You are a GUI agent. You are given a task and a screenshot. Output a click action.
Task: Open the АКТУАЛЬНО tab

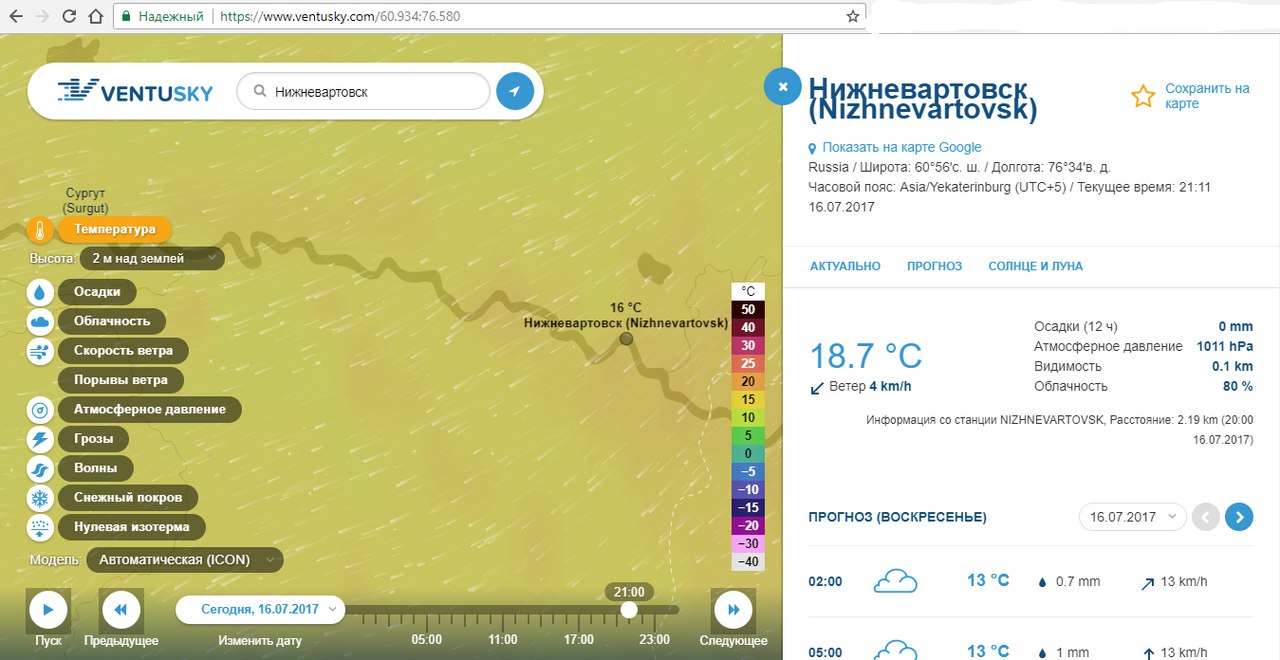click(845, 266)
